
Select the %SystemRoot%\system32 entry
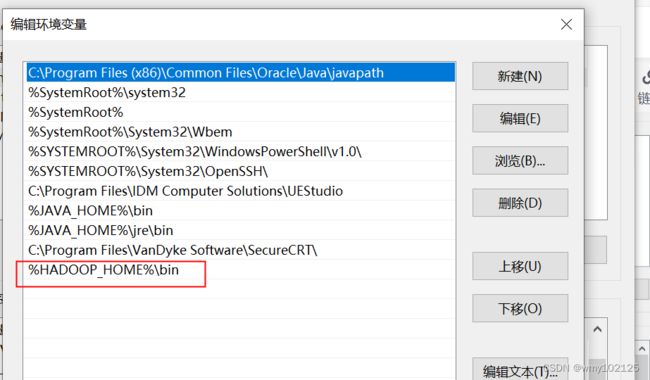(x=240, y=92)
